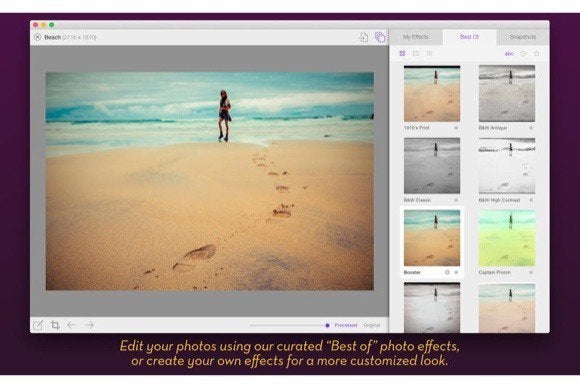580x388 pixels.
Task: Select the Crop tool
Action: click(x=55, y=325)
